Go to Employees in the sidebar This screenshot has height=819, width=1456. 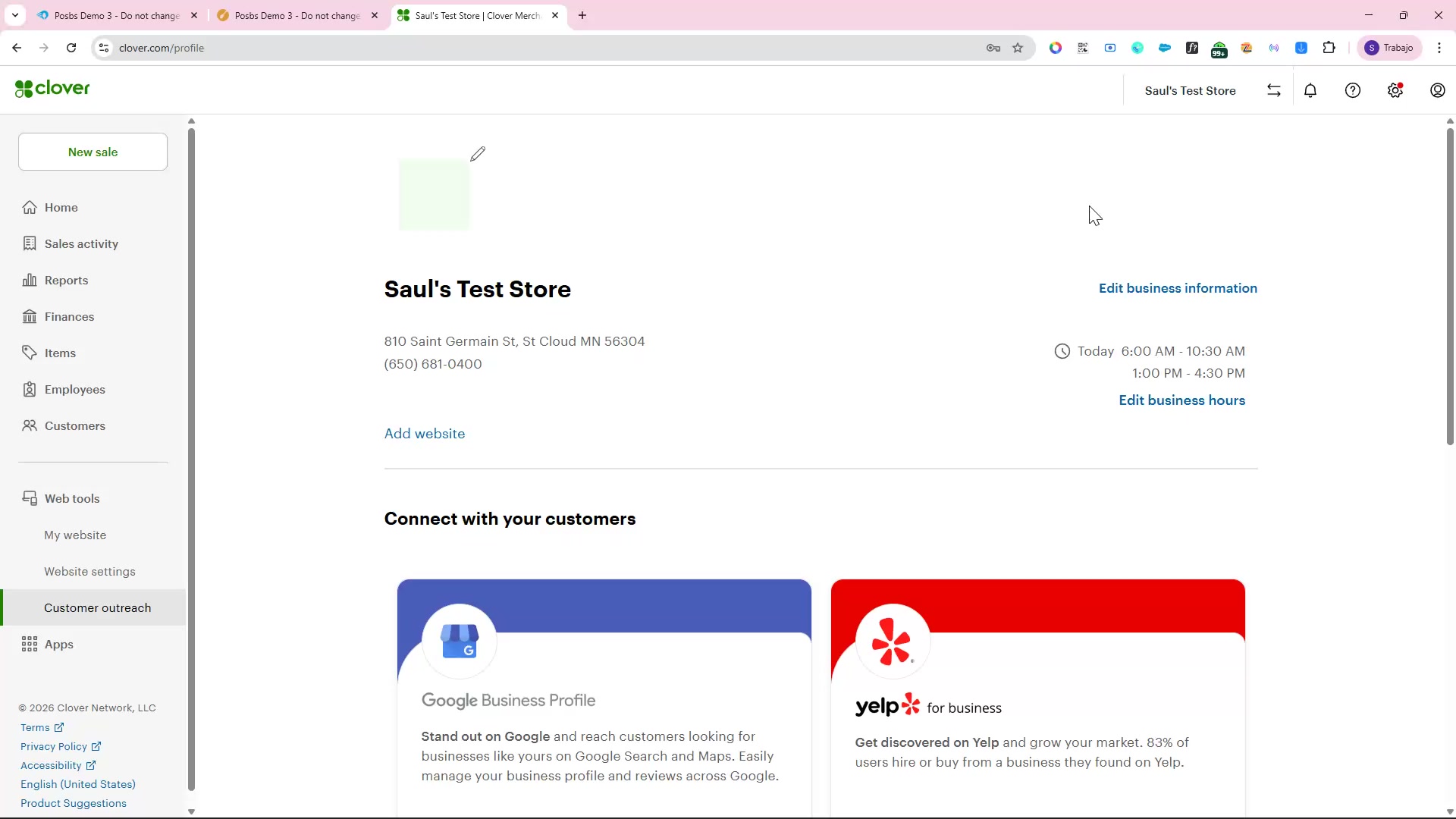(x=74, y=390)
